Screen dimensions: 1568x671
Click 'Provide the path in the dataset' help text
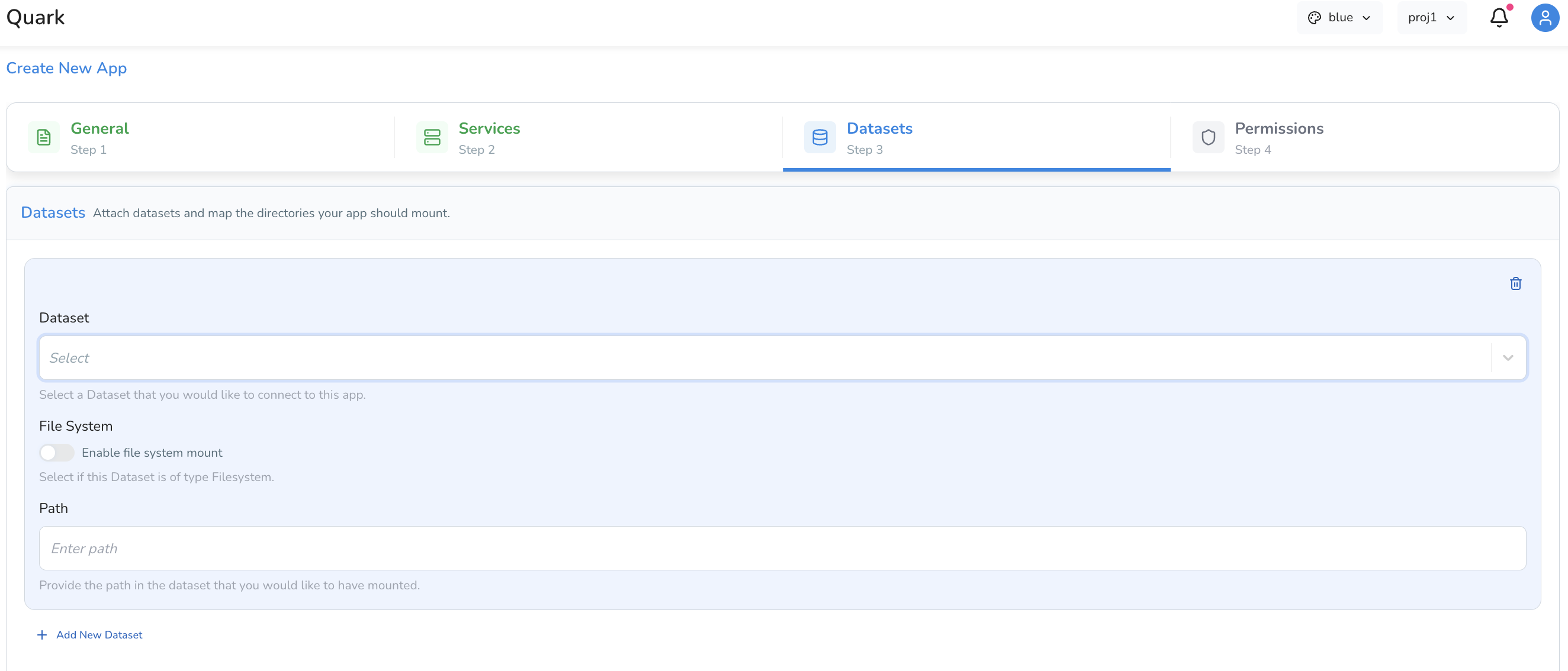click(230, 585)
